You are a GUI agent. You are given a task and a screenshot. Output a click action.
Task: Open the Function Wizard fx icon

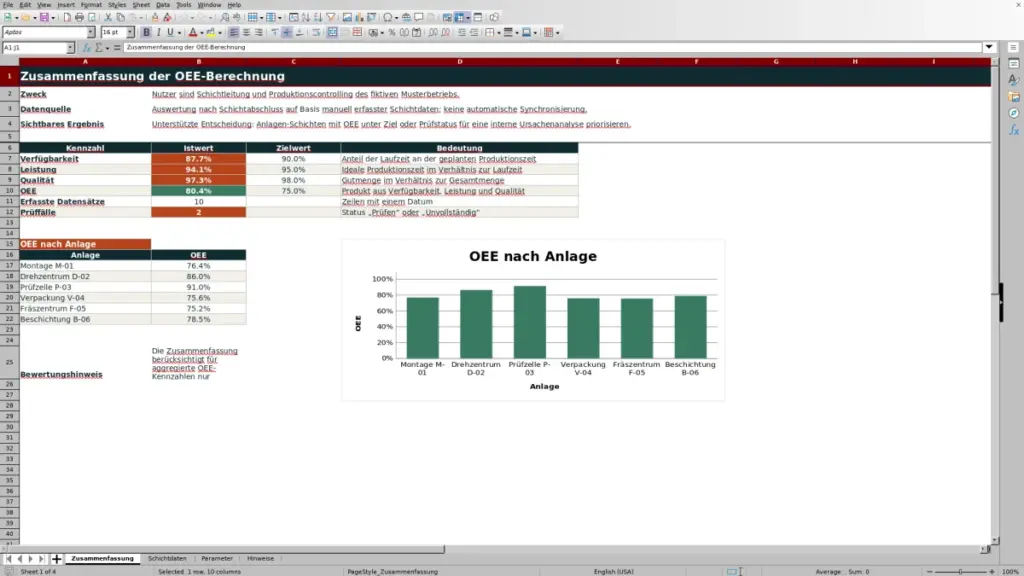[x=86, y=48]
